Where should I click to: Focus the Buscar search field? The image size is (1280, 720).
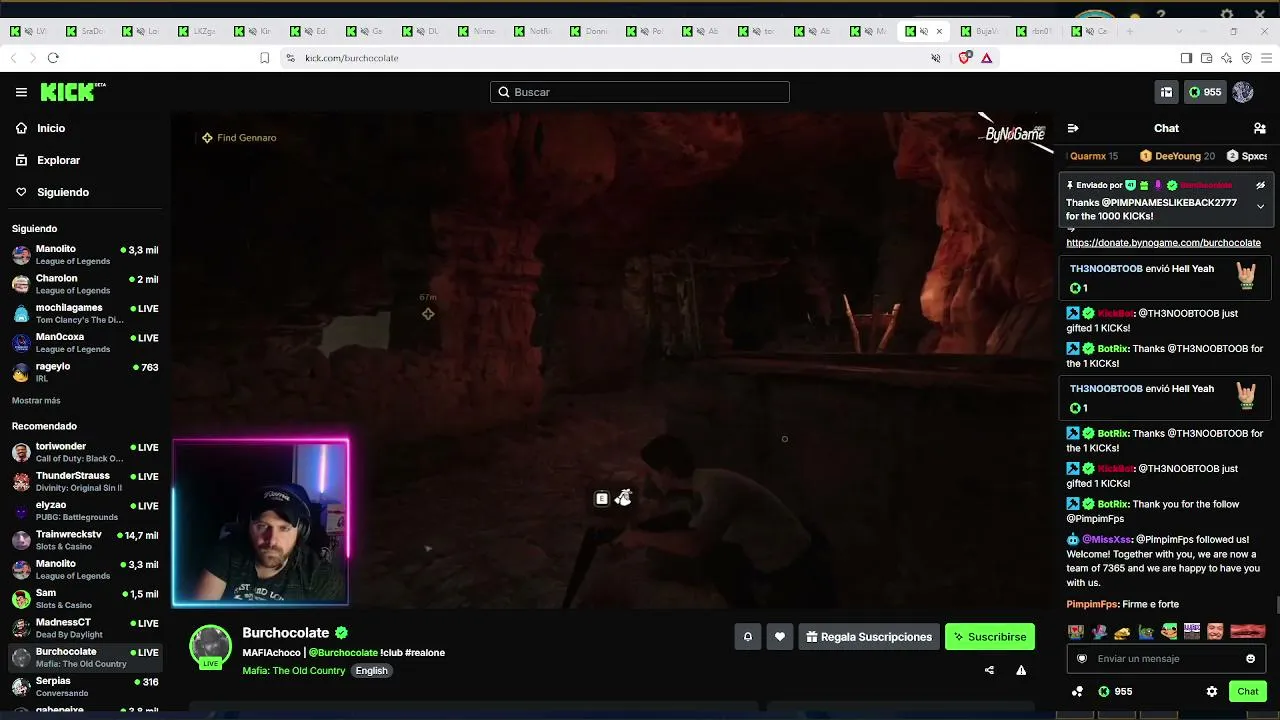(640, 92)
